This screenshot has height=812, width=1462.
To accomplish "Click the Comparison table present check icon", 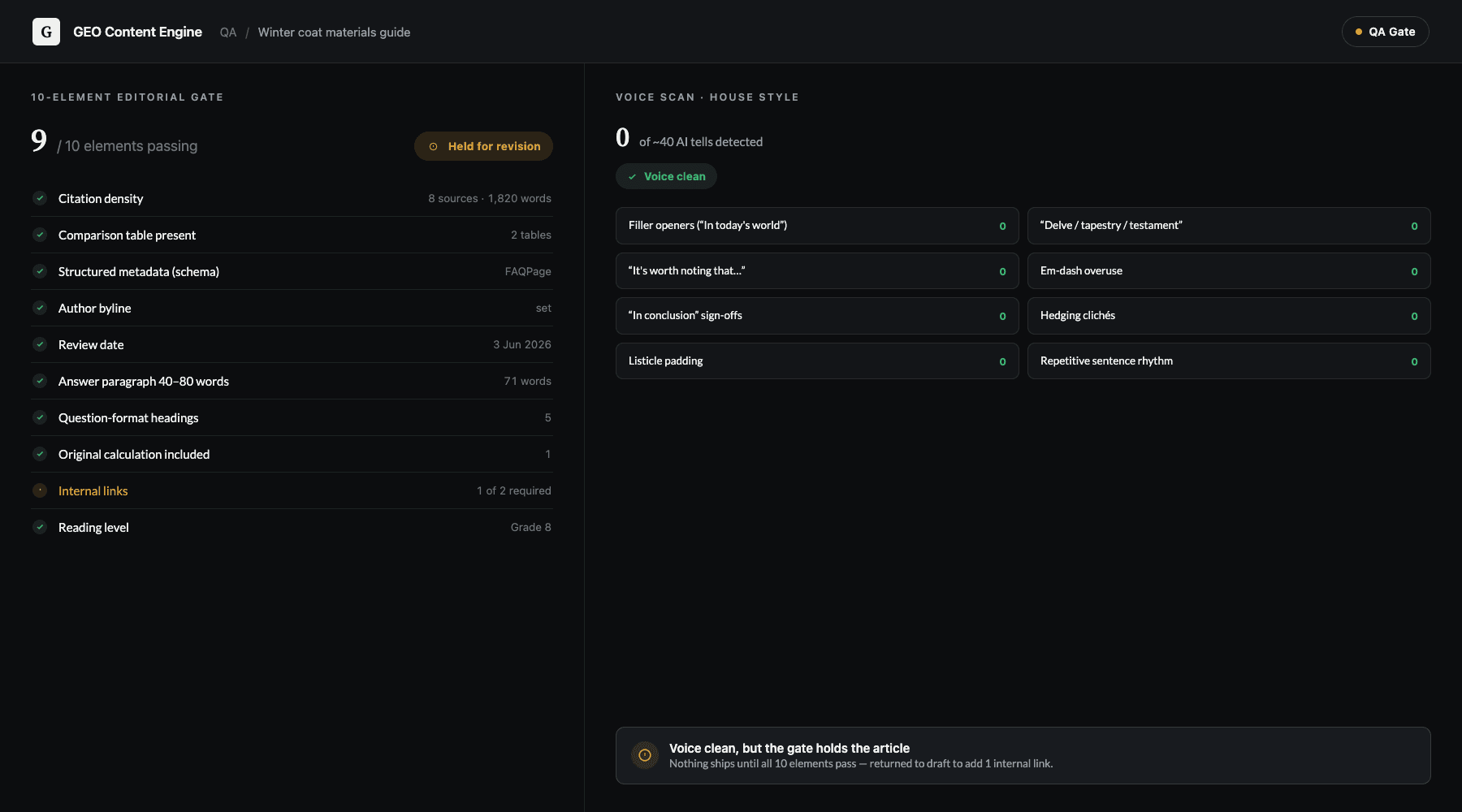I will 40,235.
